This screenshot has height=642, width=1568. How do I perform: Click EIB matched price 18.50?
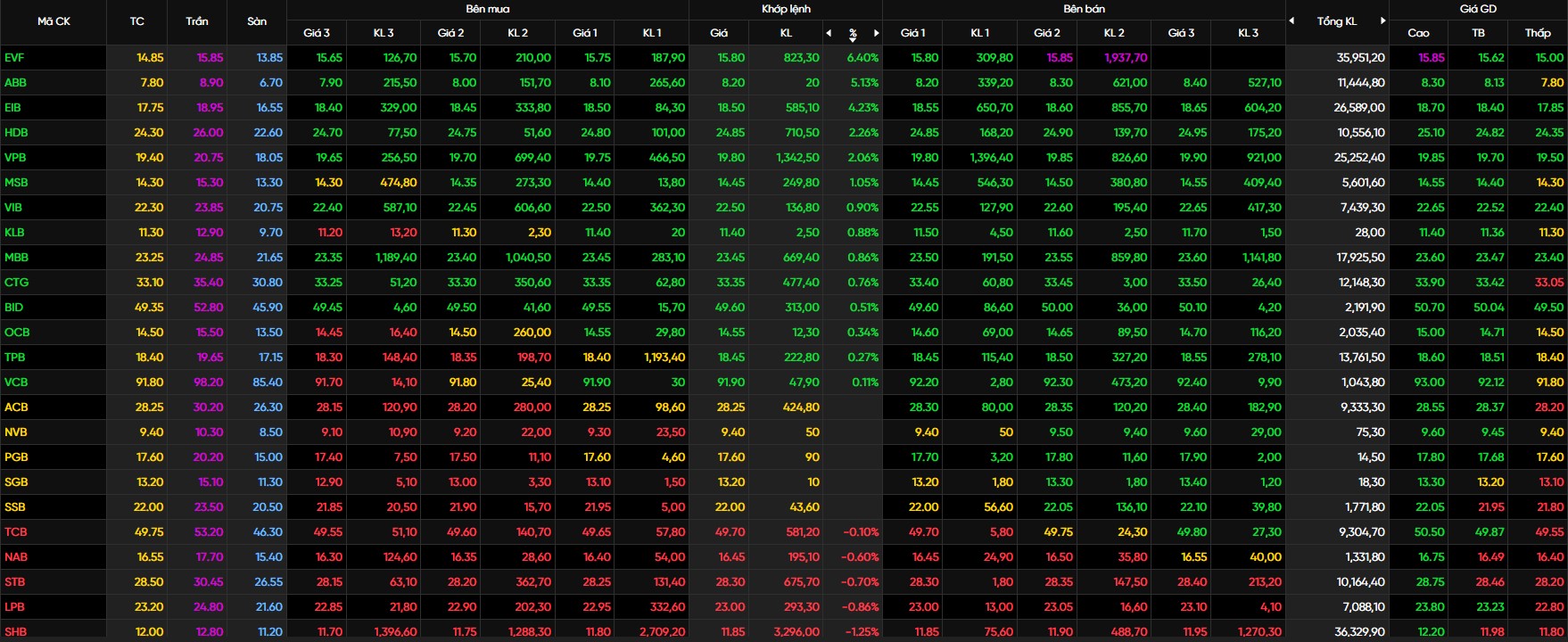tap(730, 107)
